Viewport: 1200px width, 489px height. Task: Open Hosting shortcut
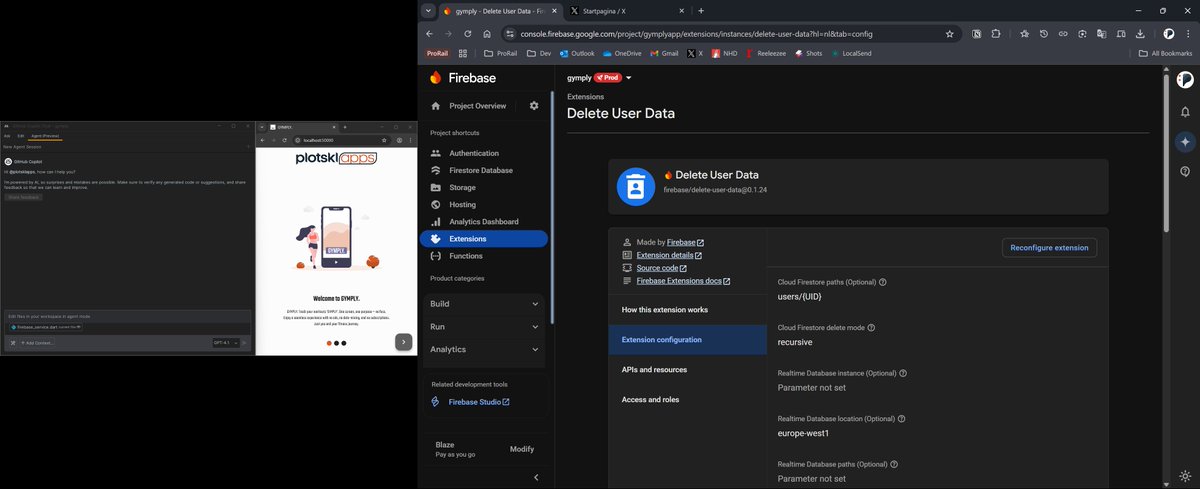point(462,204)
